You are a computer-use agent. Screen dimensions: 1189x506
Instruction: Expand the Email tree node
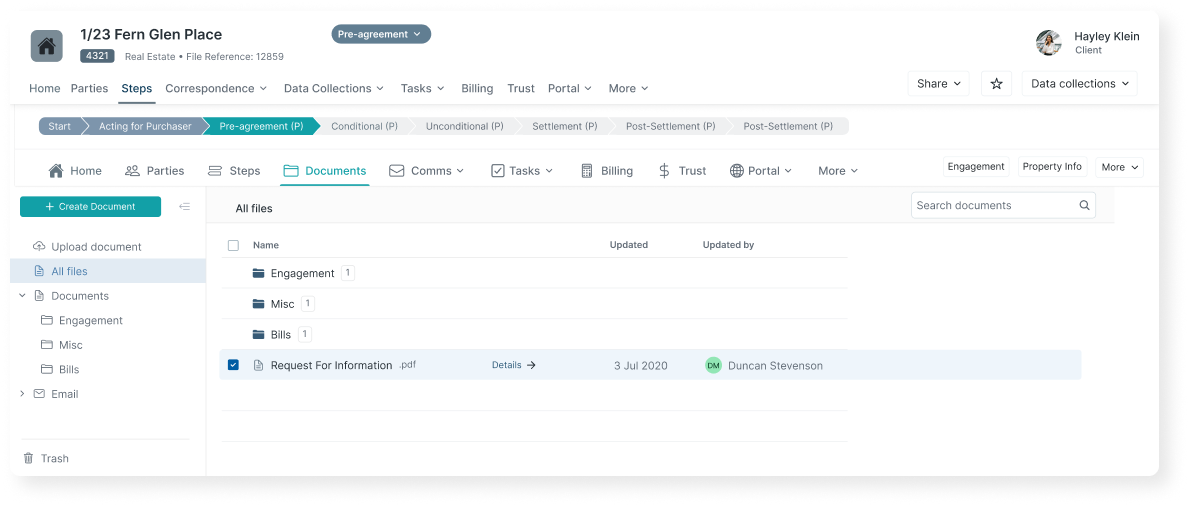click(23, 394)
